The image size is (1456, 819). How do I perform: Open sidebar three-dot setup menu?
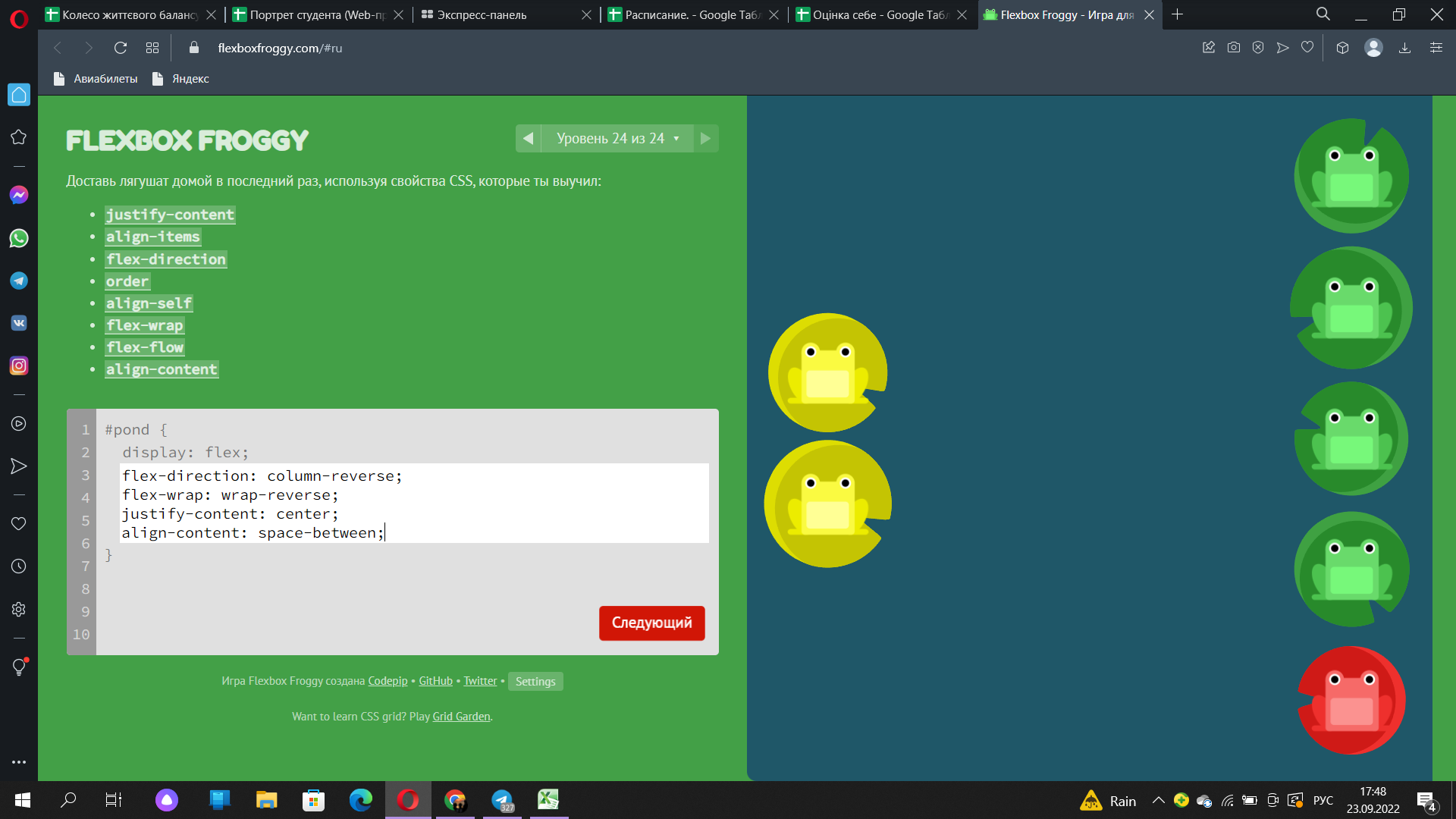click(19, 762)
